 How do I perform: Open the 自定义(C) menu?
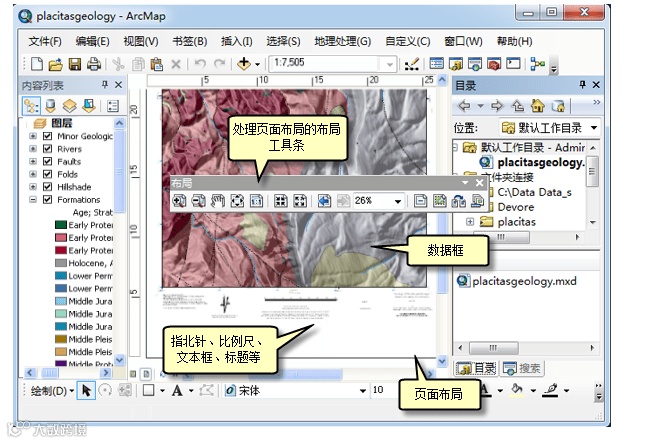pos(407,41)
